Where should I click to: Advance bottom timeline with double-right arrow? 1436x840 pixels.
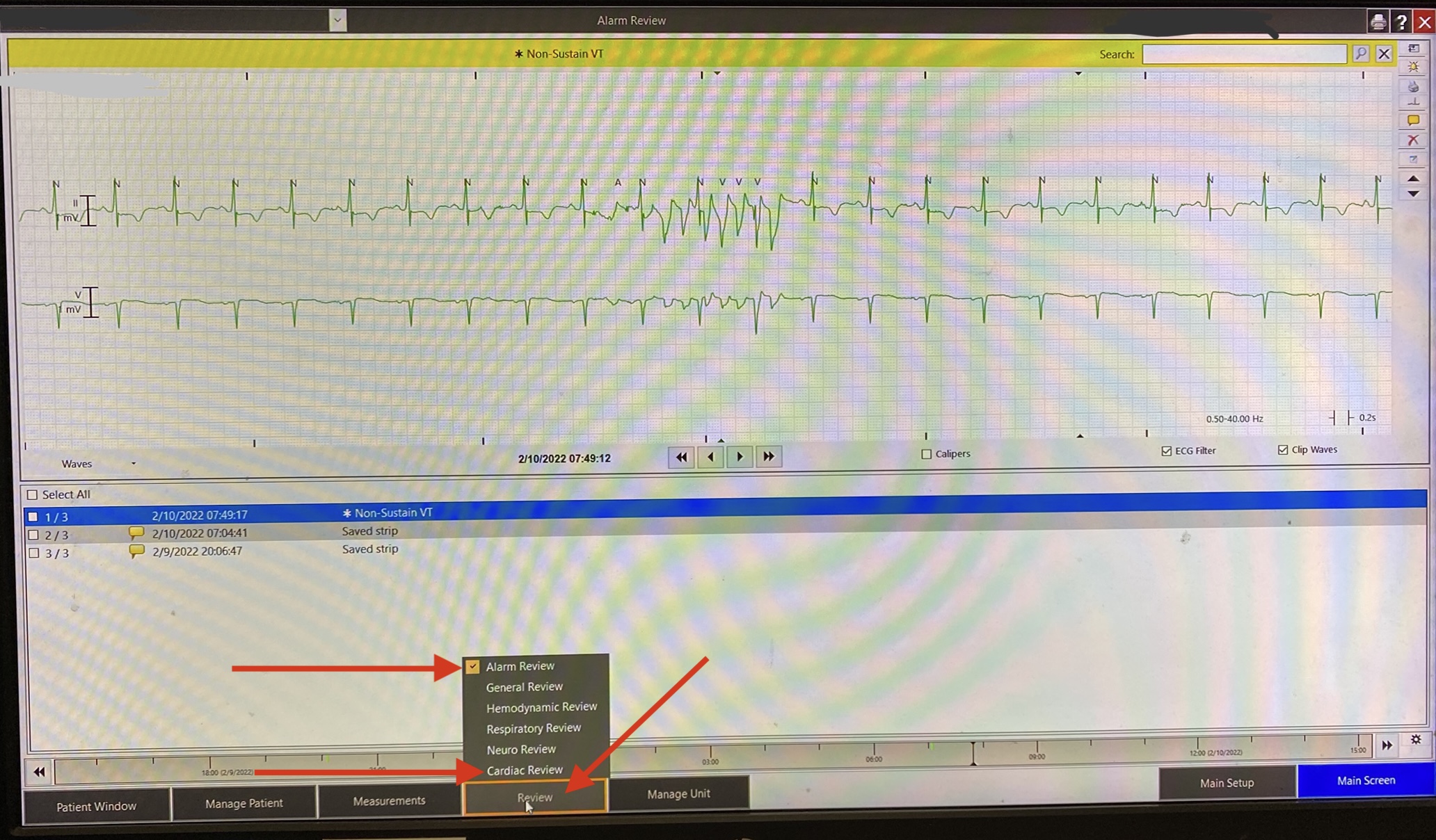(x=1387, y=745)
